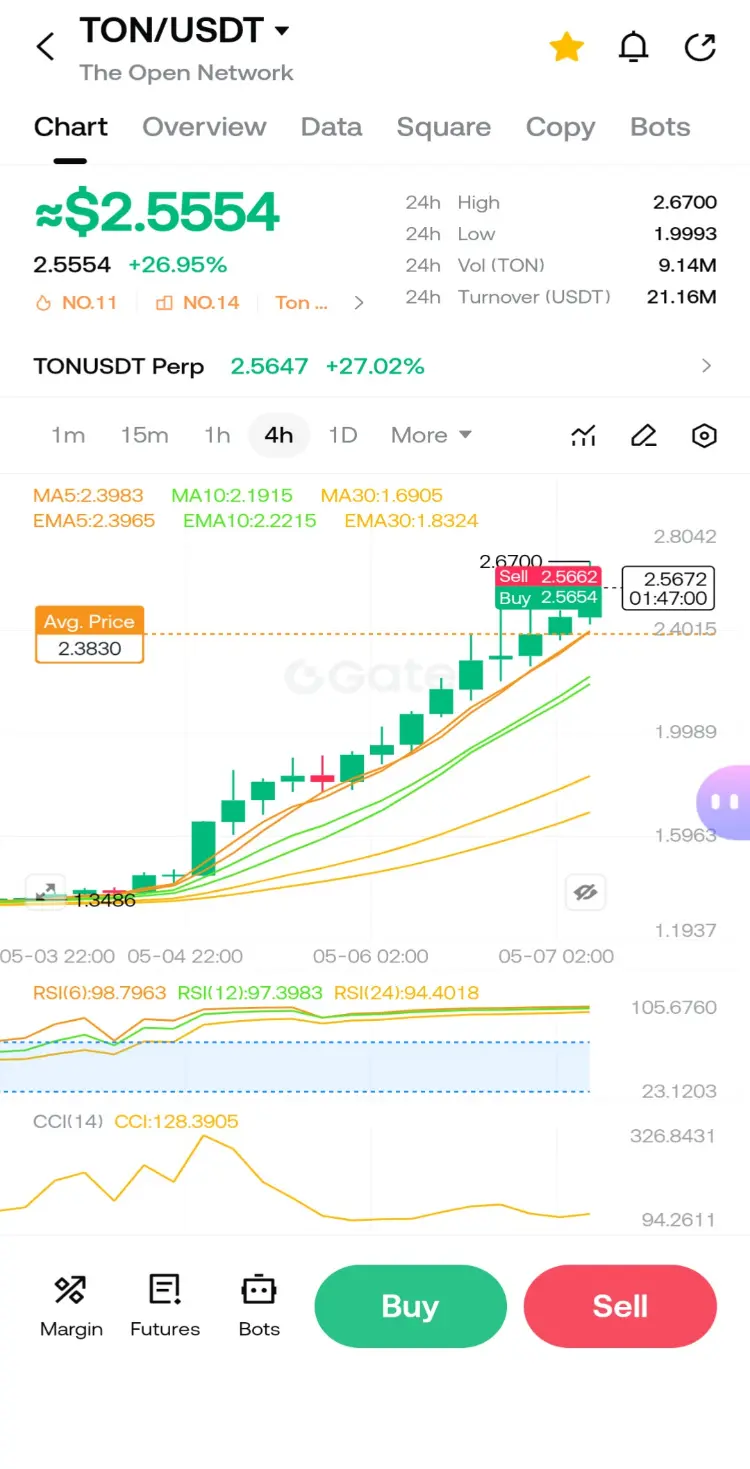Tap the NO.11 hot ranking tag
750x1469 pixels.
[76, 302]
